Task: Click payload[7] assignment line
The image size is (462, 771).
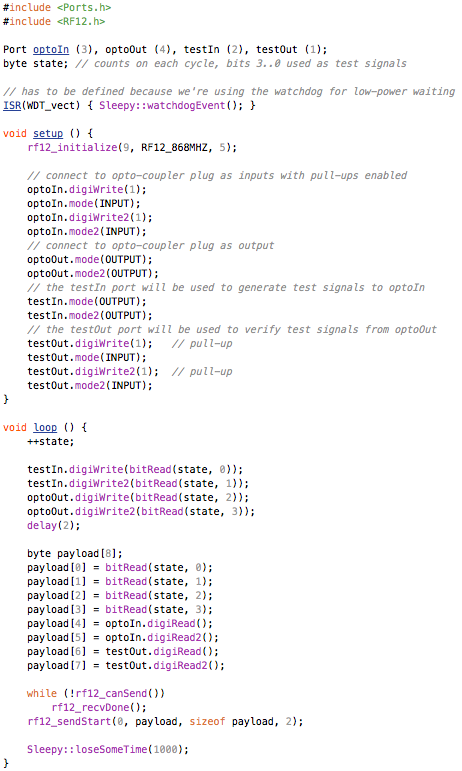Action: coord(126,666)
